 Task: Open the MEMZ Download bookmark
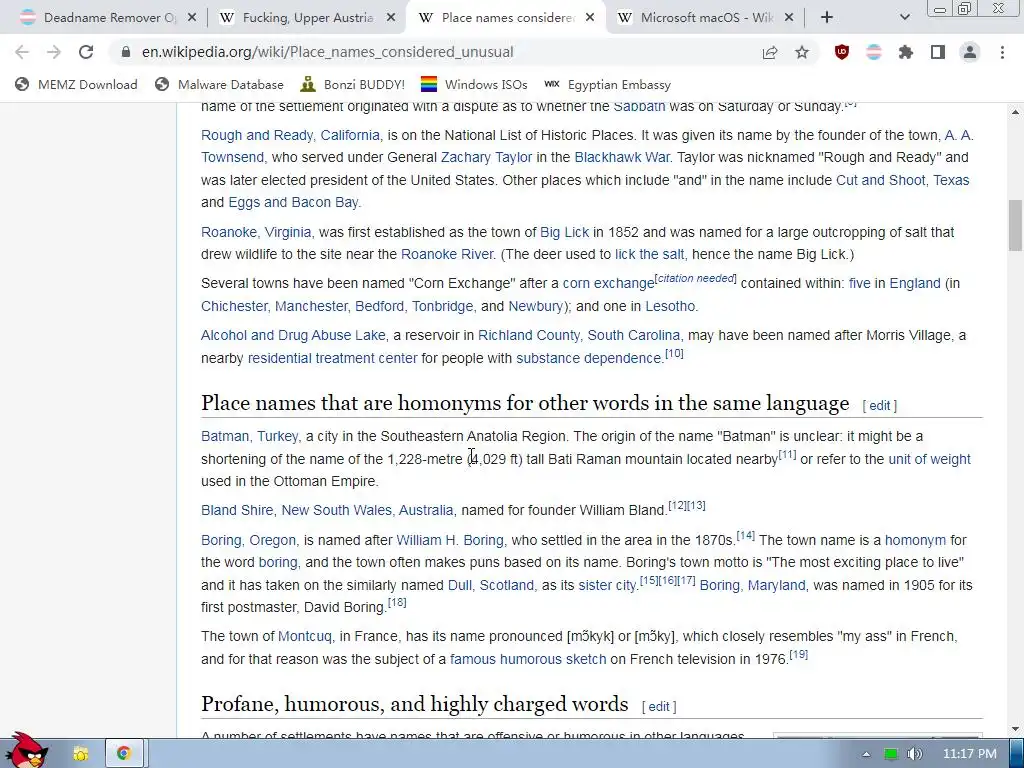[76, 84]
